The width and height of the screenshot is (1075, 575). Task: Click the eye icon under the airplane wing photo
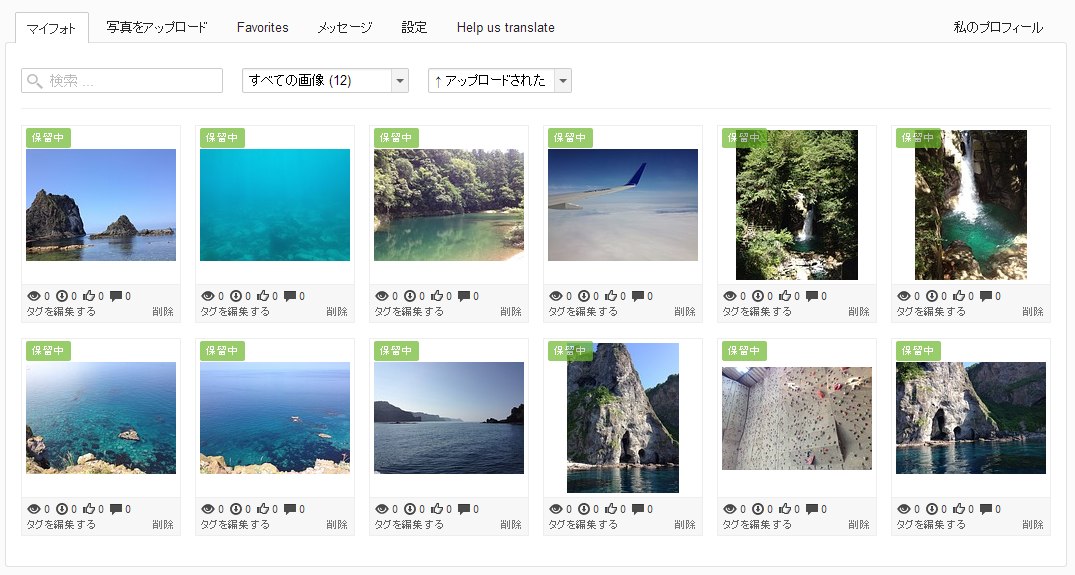coord(556,296)
